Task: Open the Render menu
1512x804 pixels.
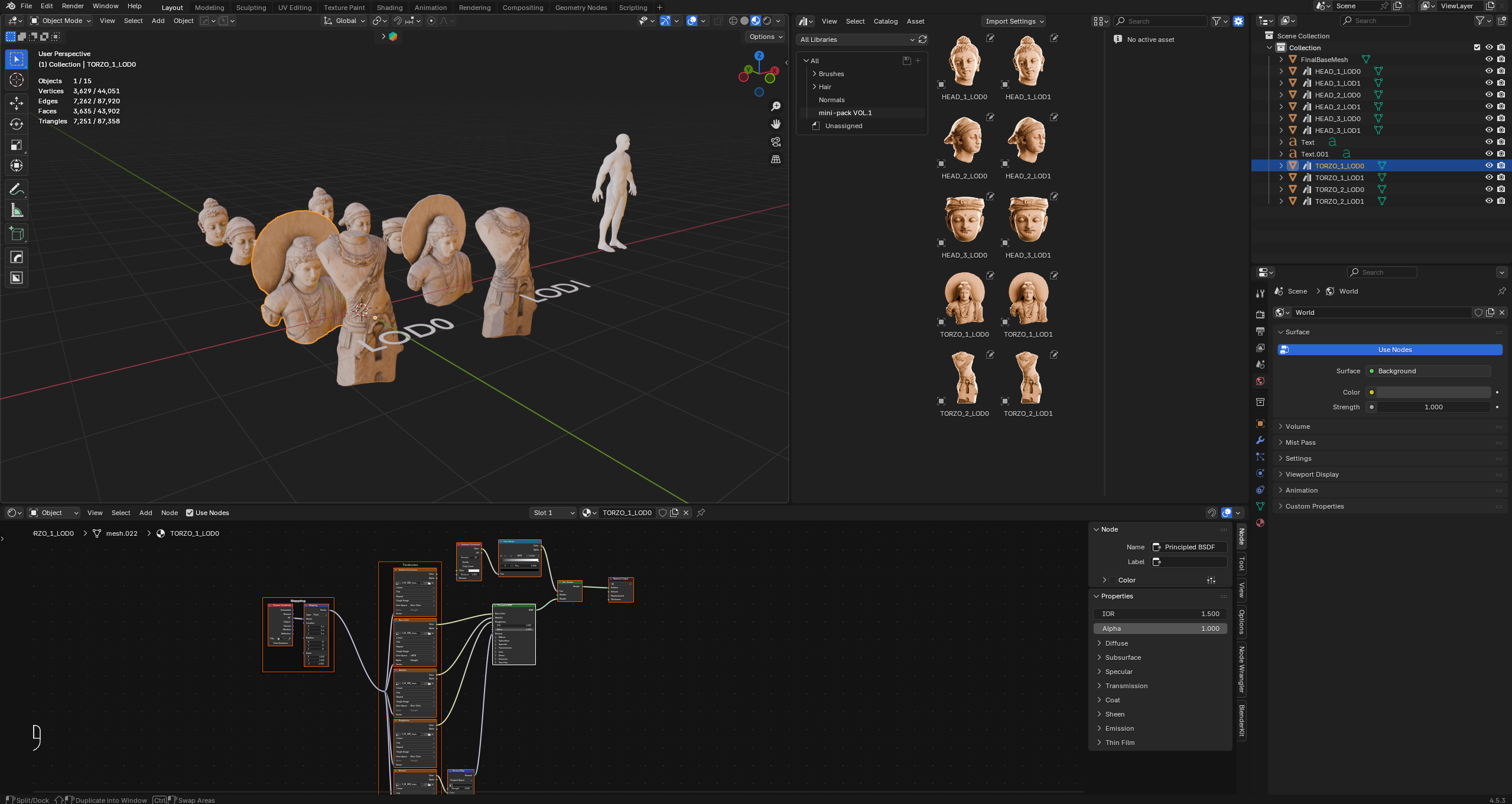Action: 73,6
